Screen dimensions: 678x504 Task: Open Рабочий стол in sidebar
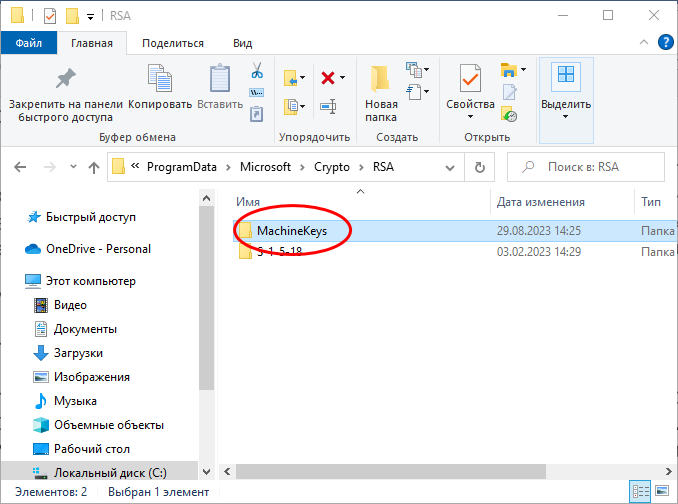click(92, 449)
